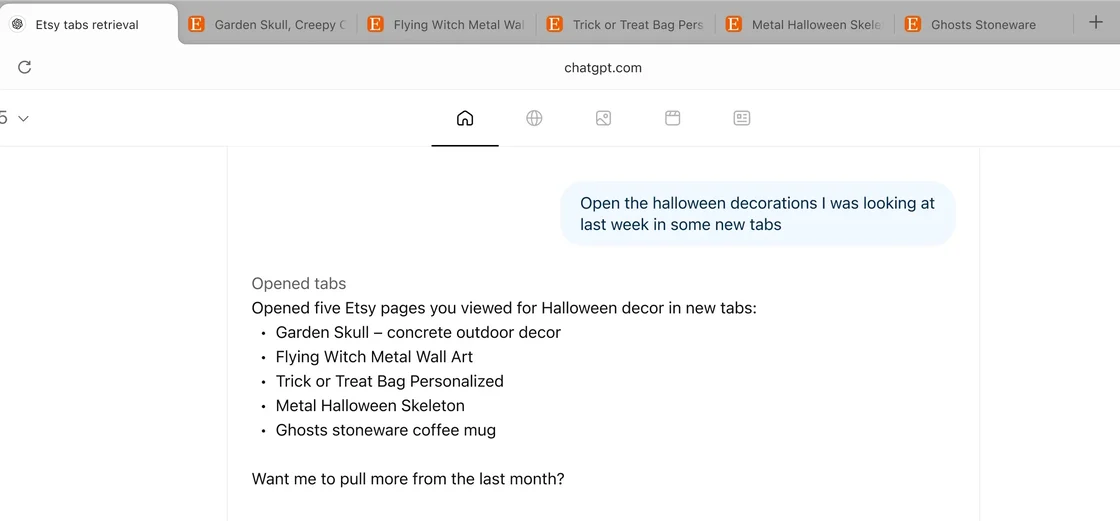Screen dimensions: 1120x521
Task: Open the globe web browsing icon
Action: click(534, 118)
